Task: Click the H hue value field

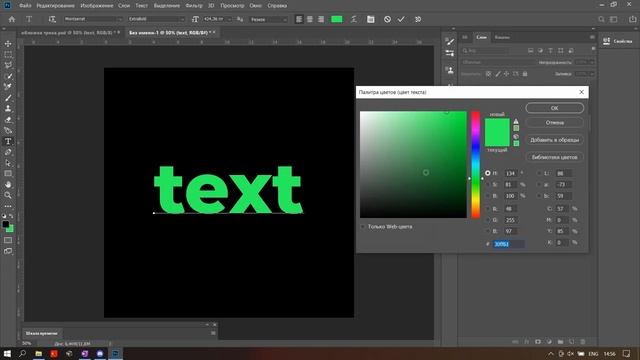Action: coord(511,173)
